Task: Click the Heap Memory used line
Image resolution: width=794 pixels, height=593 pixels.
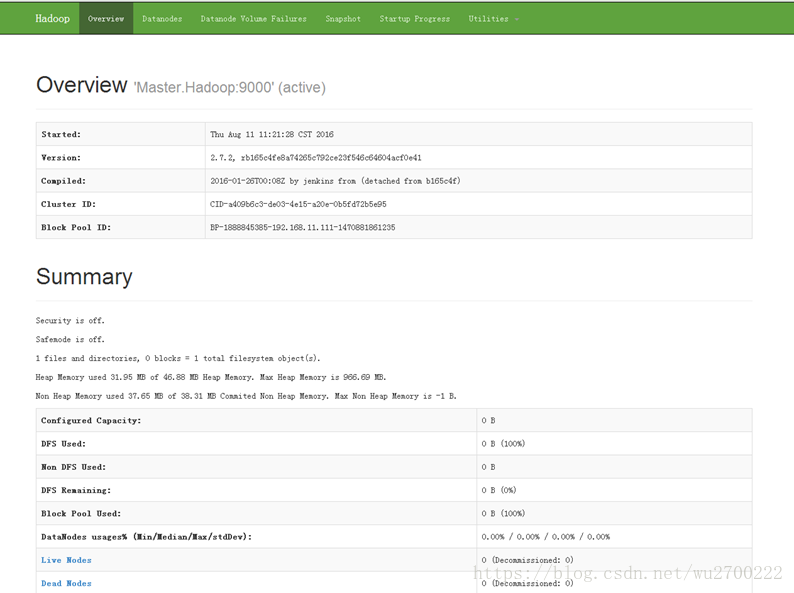Action: tap(211, 377)
